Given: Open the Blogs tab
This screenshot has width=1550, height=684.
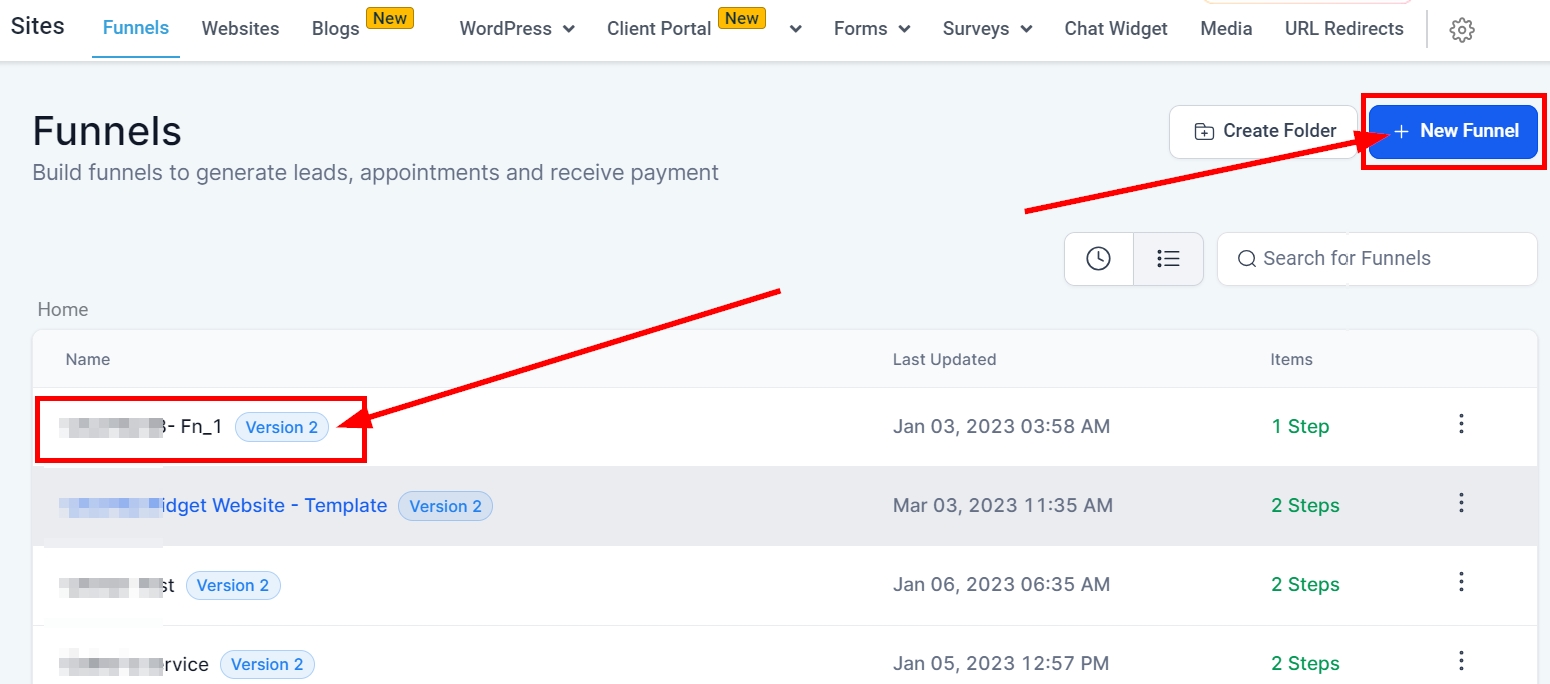Looking at the screenshot, I should (335, 29).
